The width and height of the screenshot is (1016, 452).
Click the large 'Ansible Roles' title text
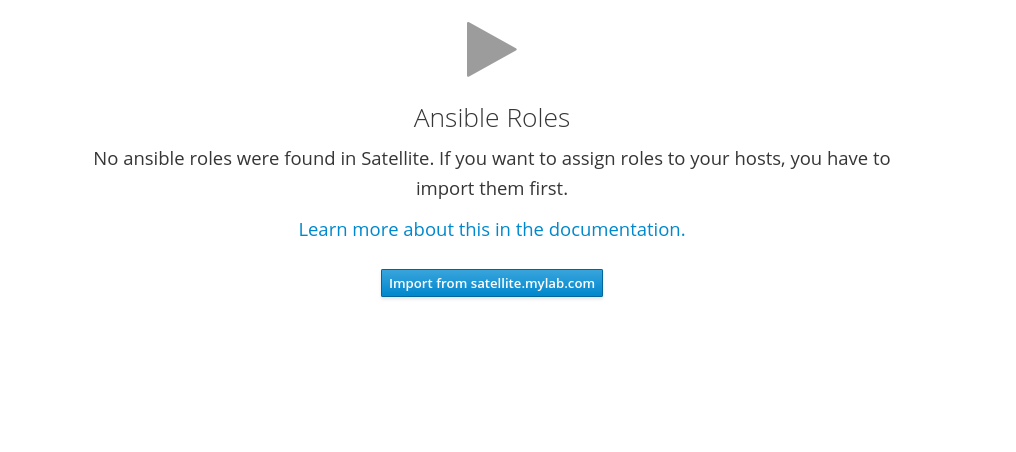pyautogui.click(x=492, y=118)
